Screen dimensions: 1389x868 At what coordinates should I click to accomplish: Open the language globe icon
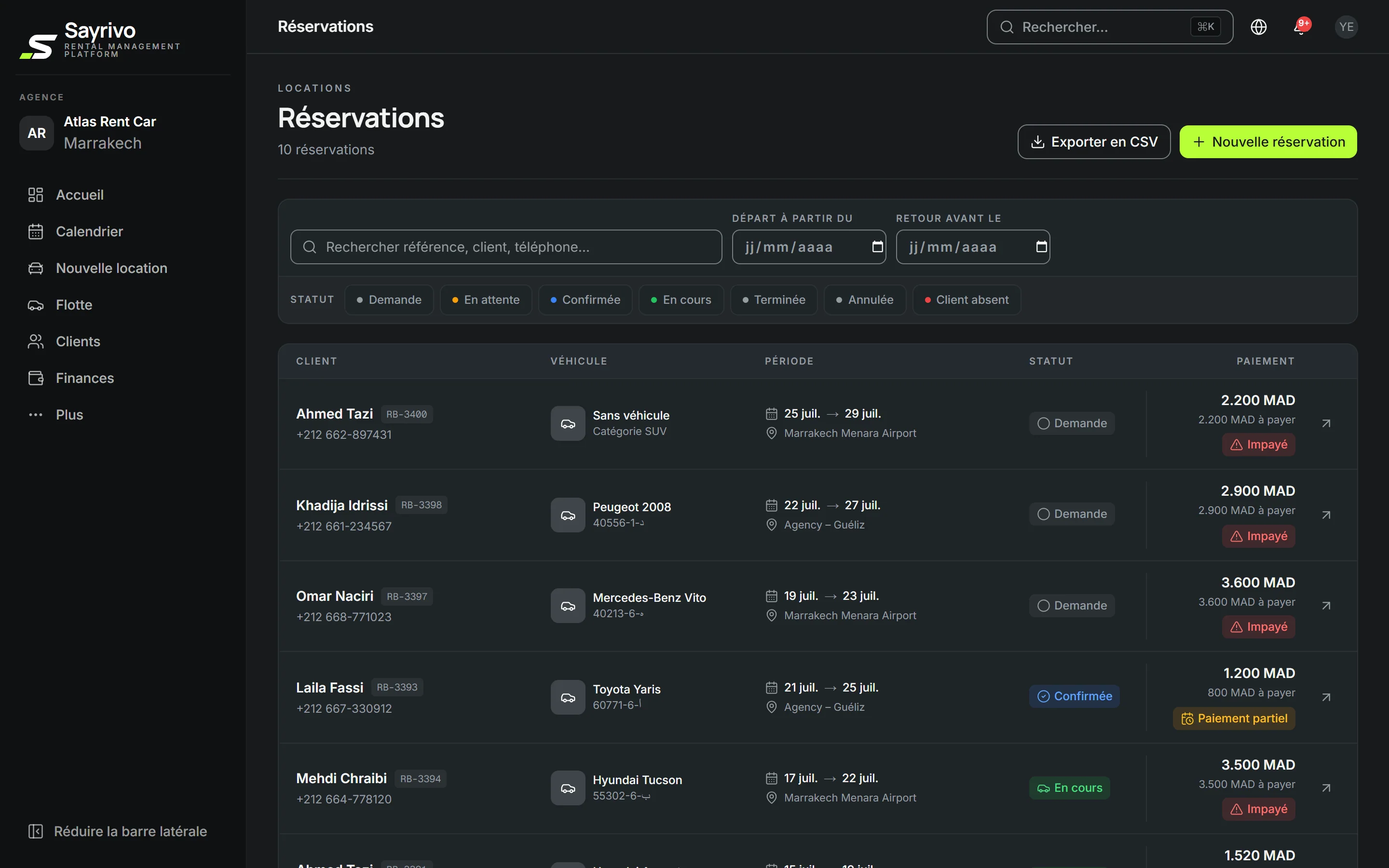[1258, 27]
